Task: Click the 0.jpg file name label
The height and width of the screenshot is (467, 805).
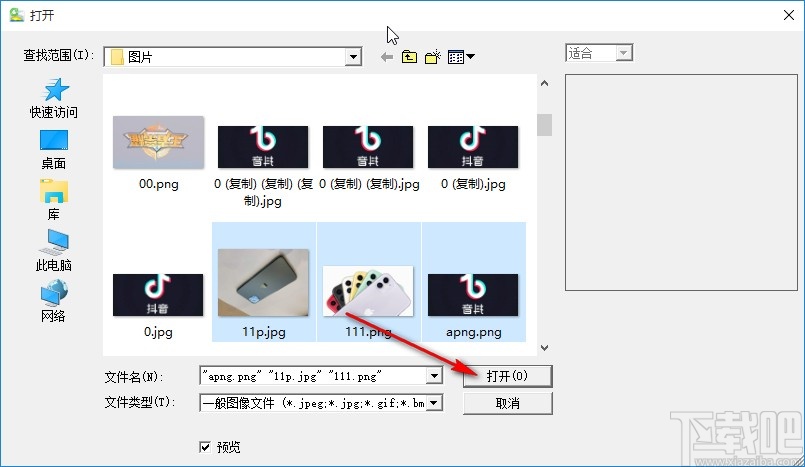Action: (x=158, y=332)
